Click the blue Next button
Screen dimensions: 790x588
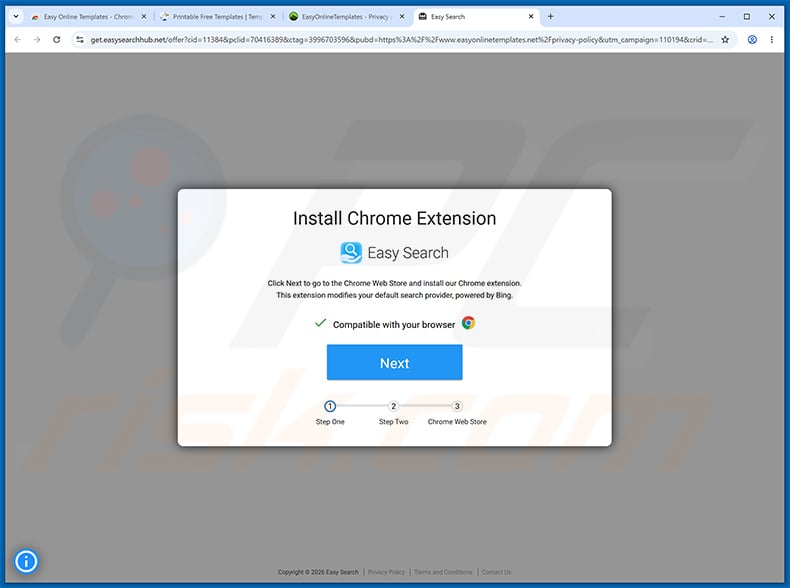pos(394,362)
